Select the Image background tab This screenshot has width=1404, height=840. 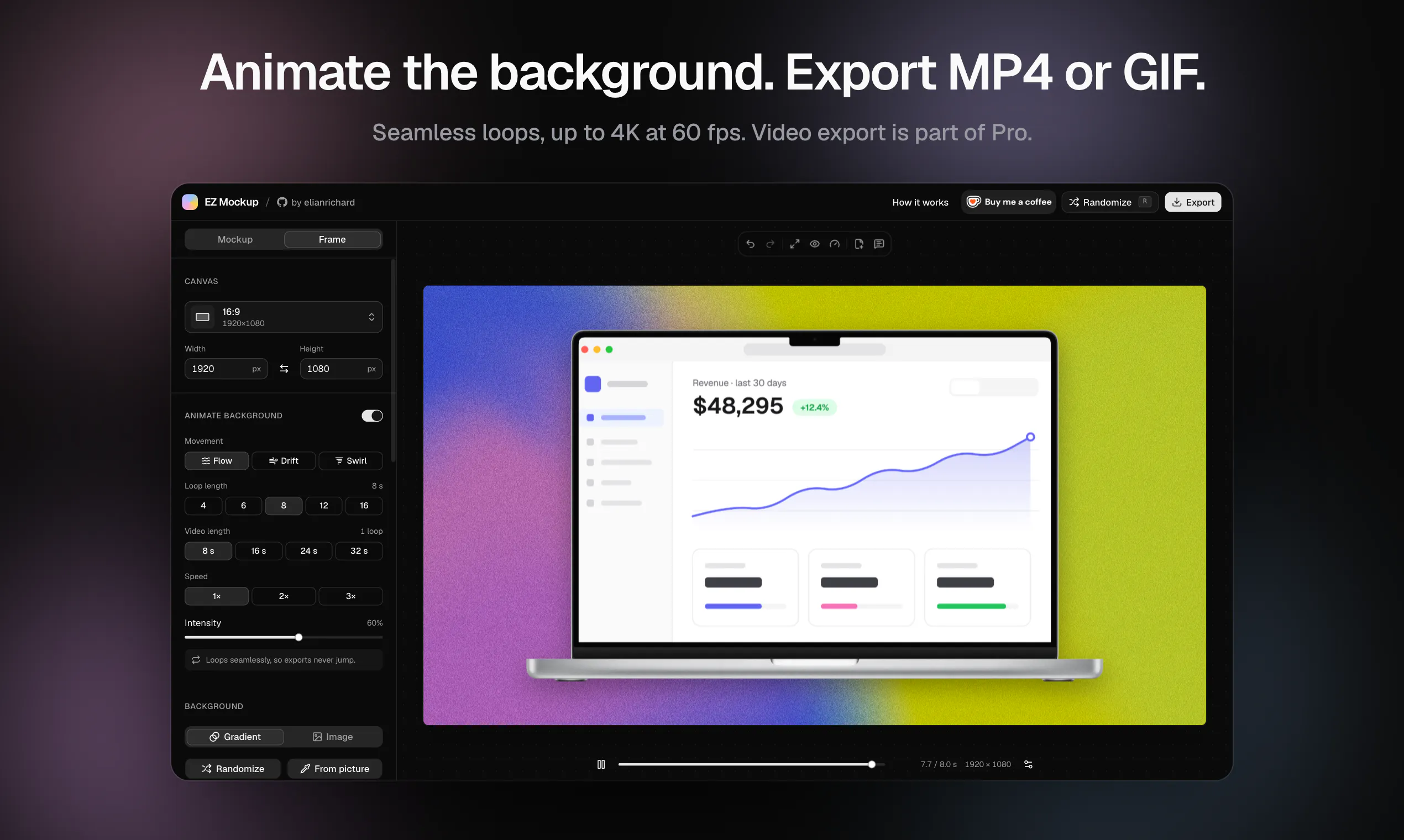click(x=332, y=737)
